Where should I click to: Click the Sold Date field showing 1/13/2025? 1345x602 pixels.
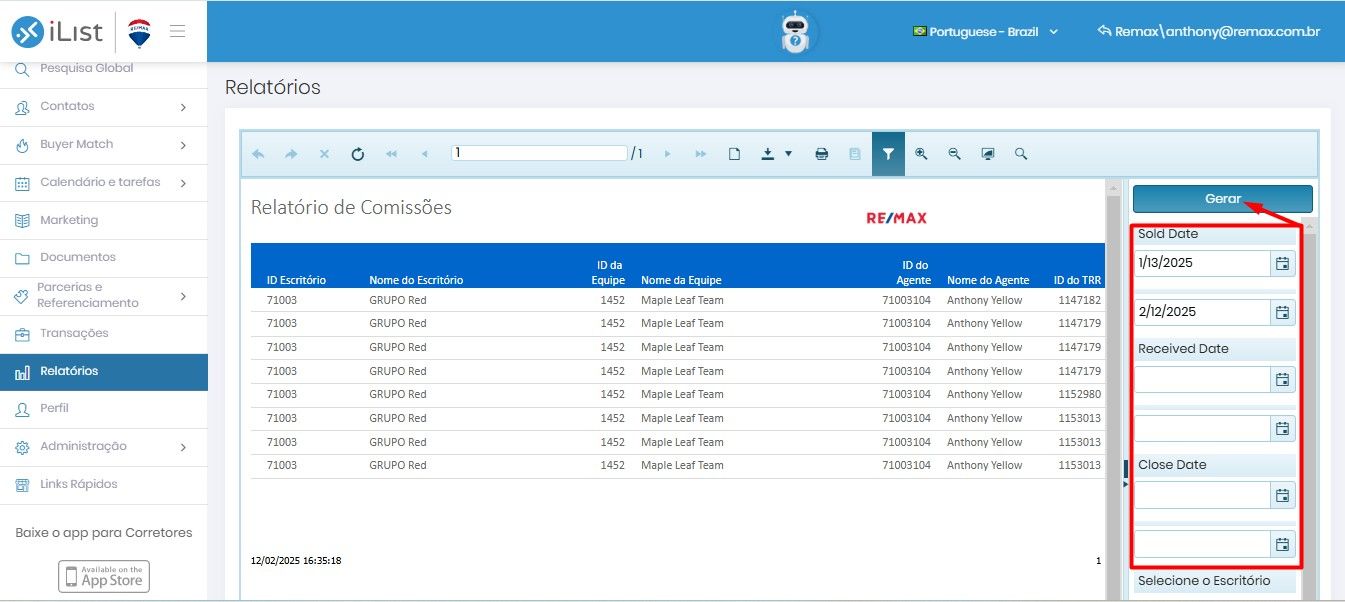click(1202, 263)
